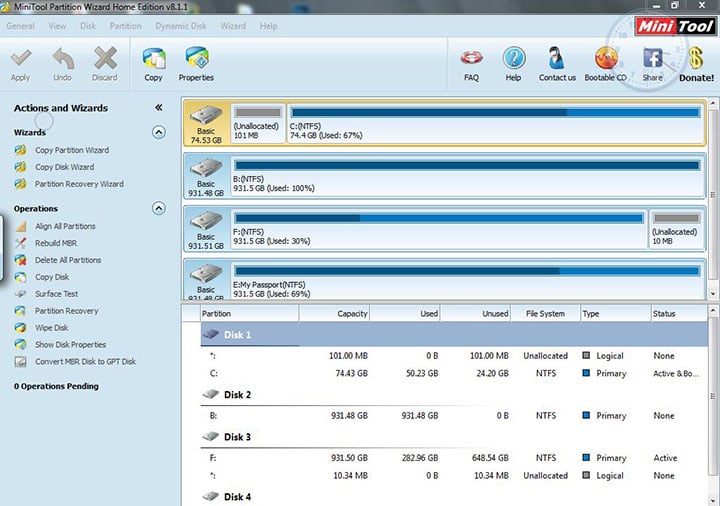720x506 pixels.
Task: Launch Copy Disk Wizard
Action: tap(64, 167)
